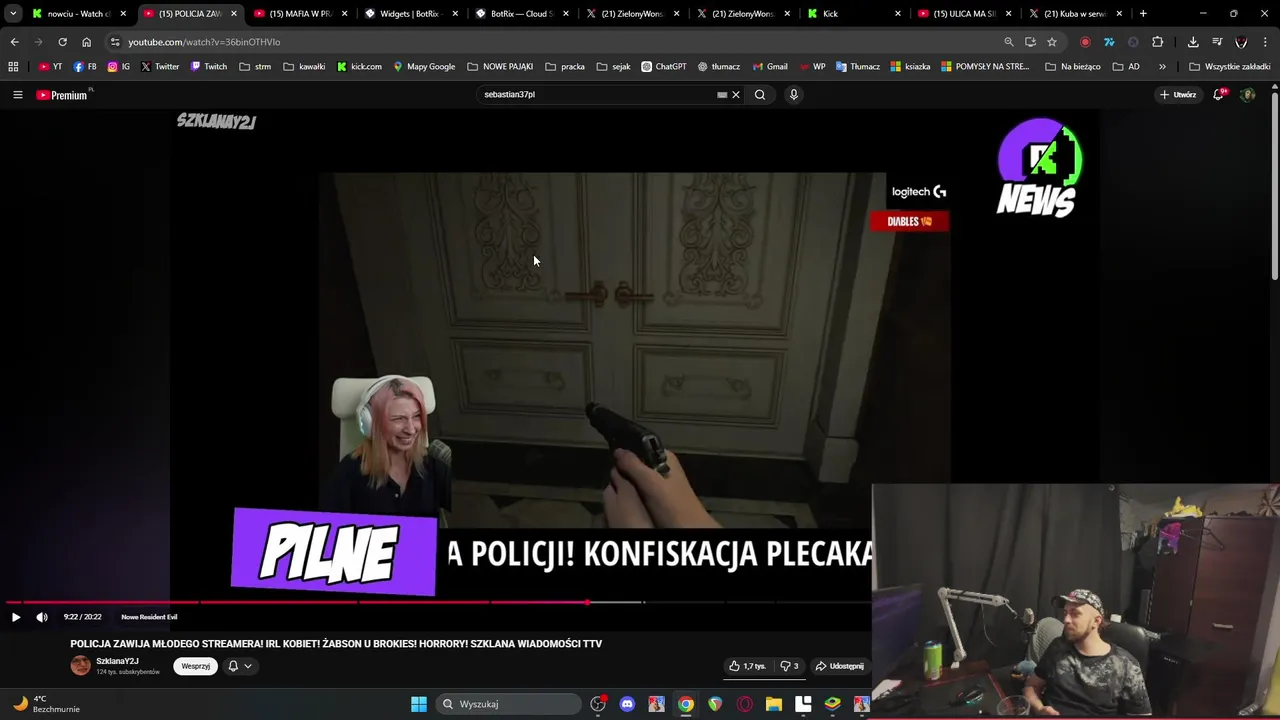Open the Windows Start button
The height and width of the screenshot is (720, 1280).
[x=419, y=704]
